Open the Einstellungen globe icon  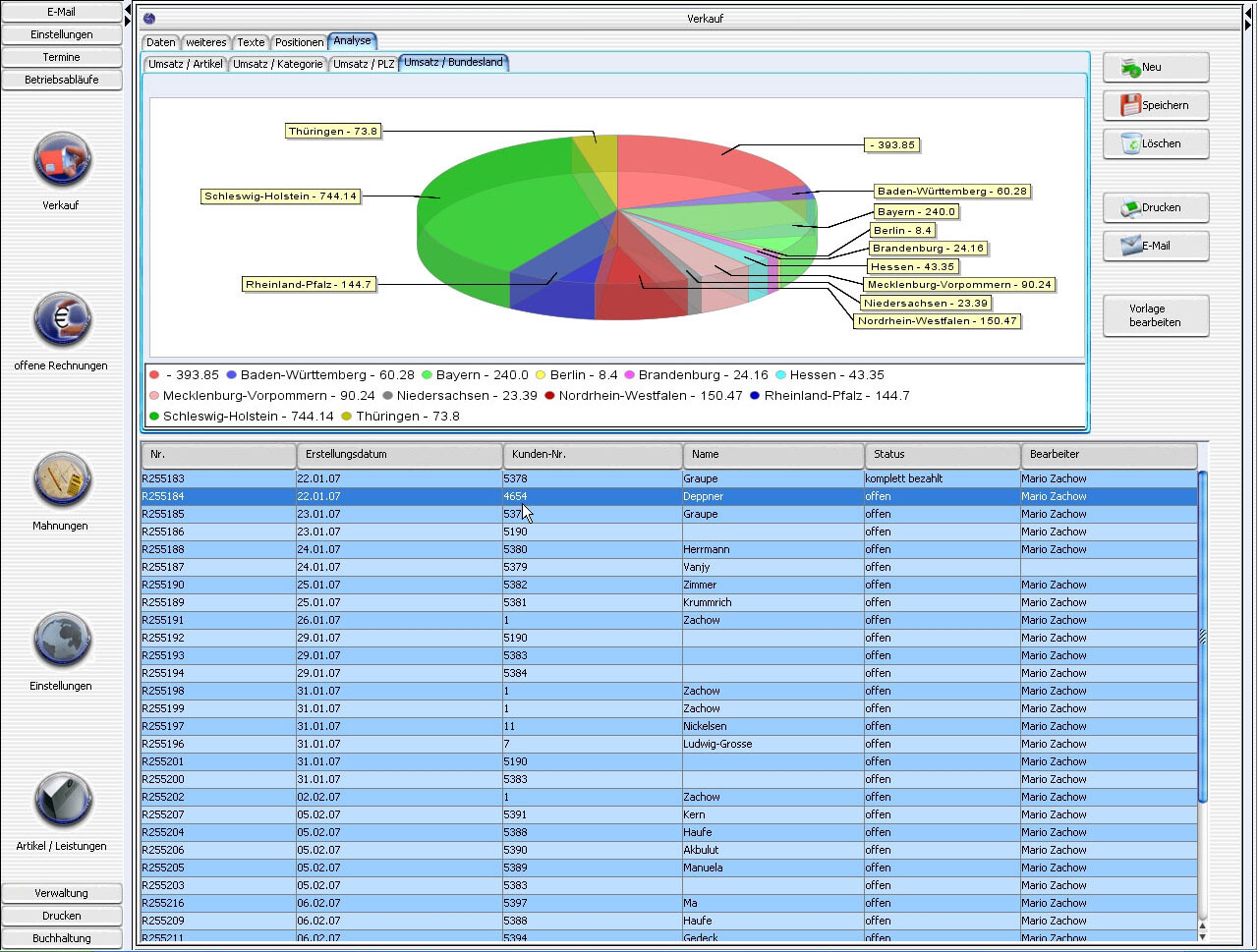pos(62,641)
